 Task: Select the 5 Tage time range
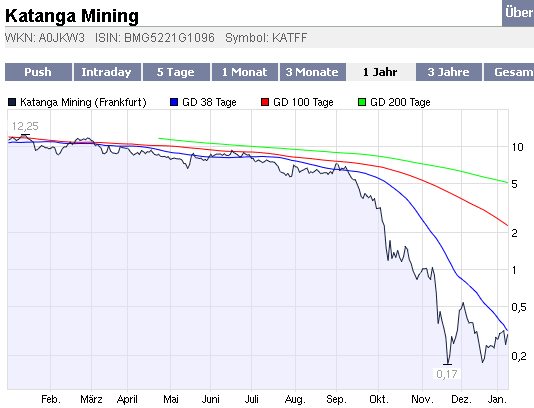[176, 72]
